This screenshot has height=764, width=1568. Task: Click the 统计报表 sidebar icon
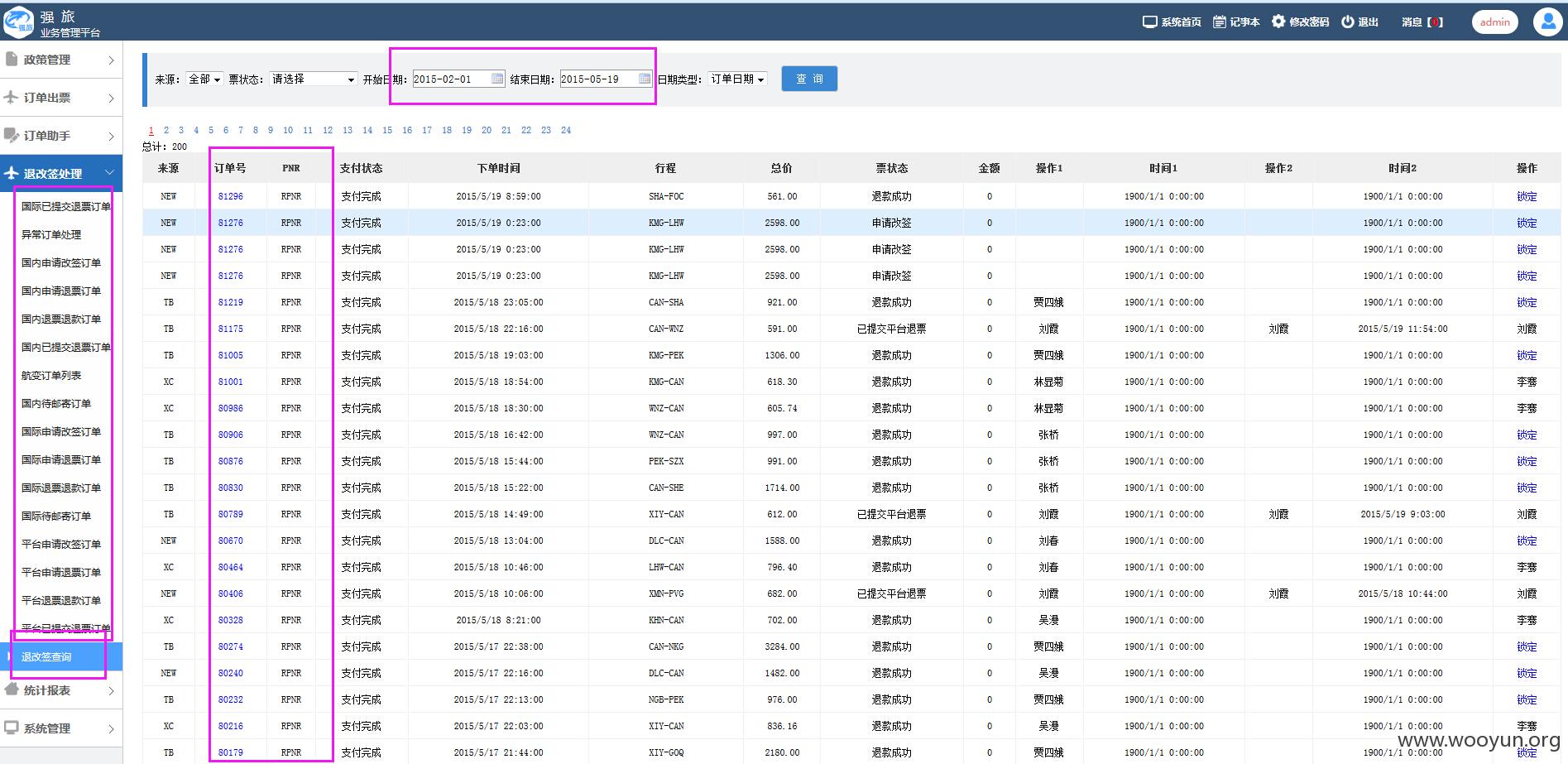click(12, 690)
